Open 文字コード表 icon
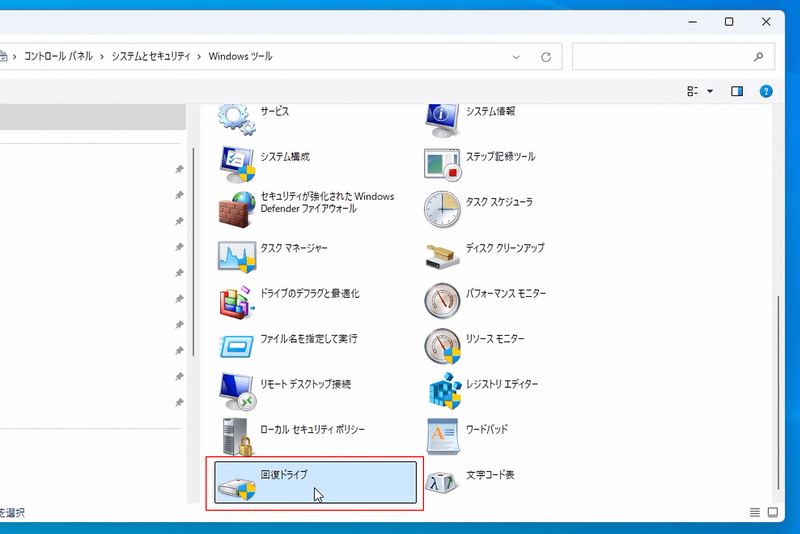The image size is (800, 534). click(x=442, y=482)
